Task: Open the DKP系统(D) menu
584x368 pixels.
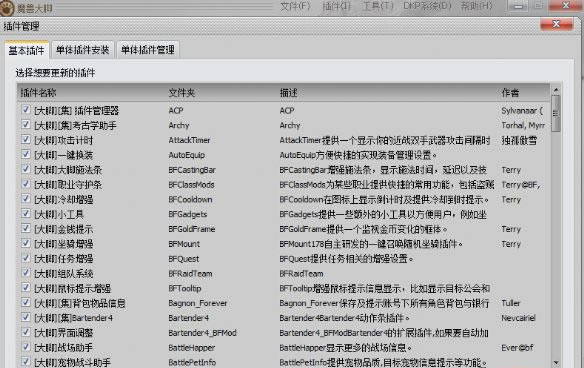Action: 427,6
